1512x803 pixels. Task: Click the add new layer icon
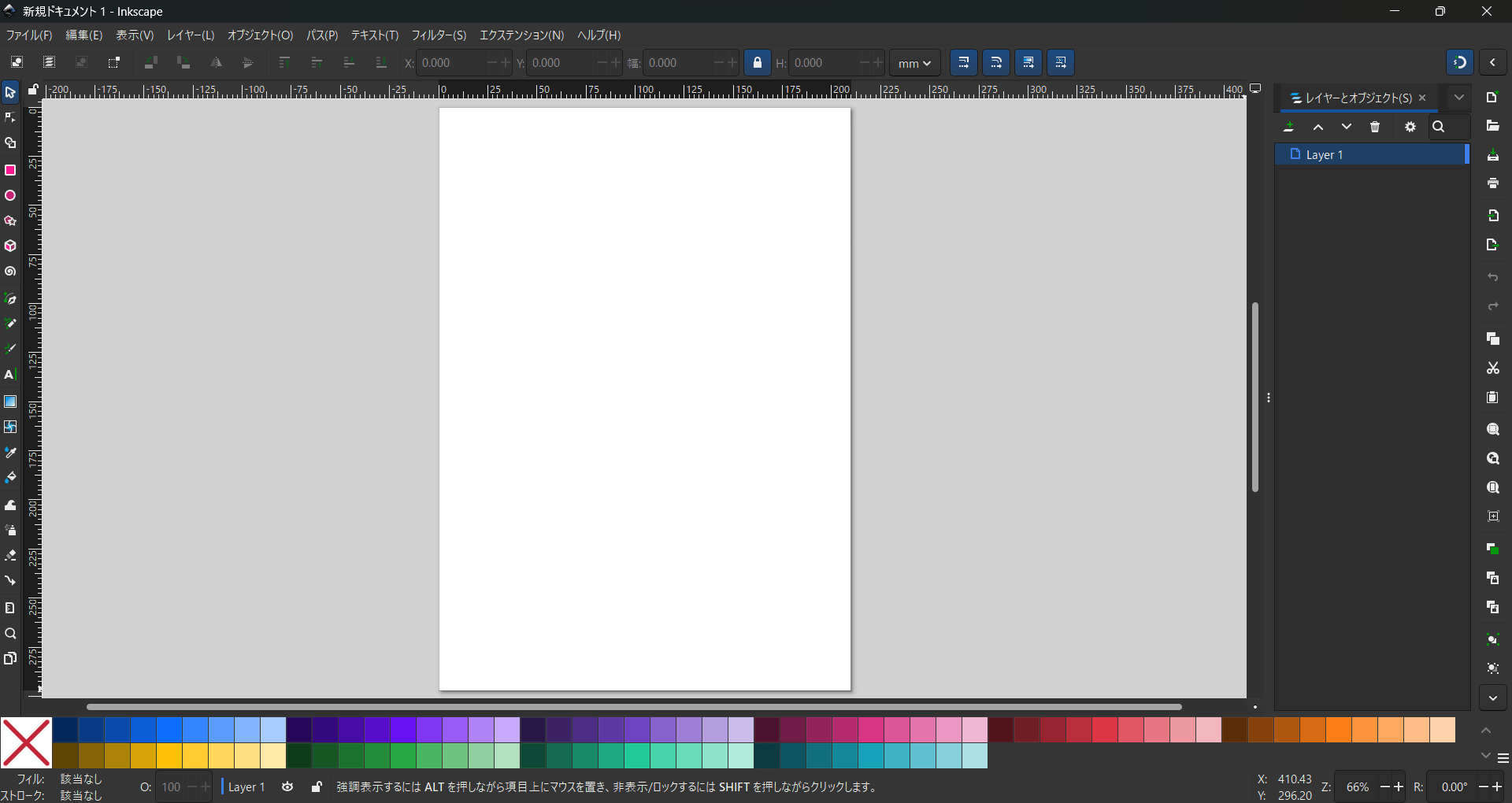tap(1289, 127)
